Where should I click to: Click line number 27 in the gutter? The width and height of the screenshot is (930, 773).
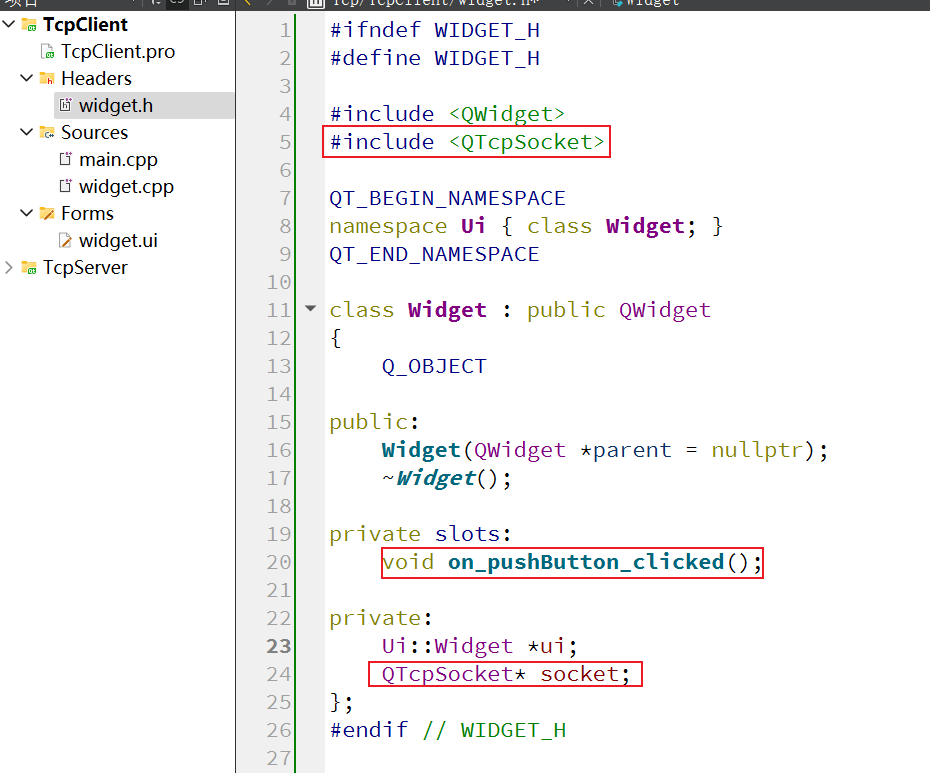(279, 758)
